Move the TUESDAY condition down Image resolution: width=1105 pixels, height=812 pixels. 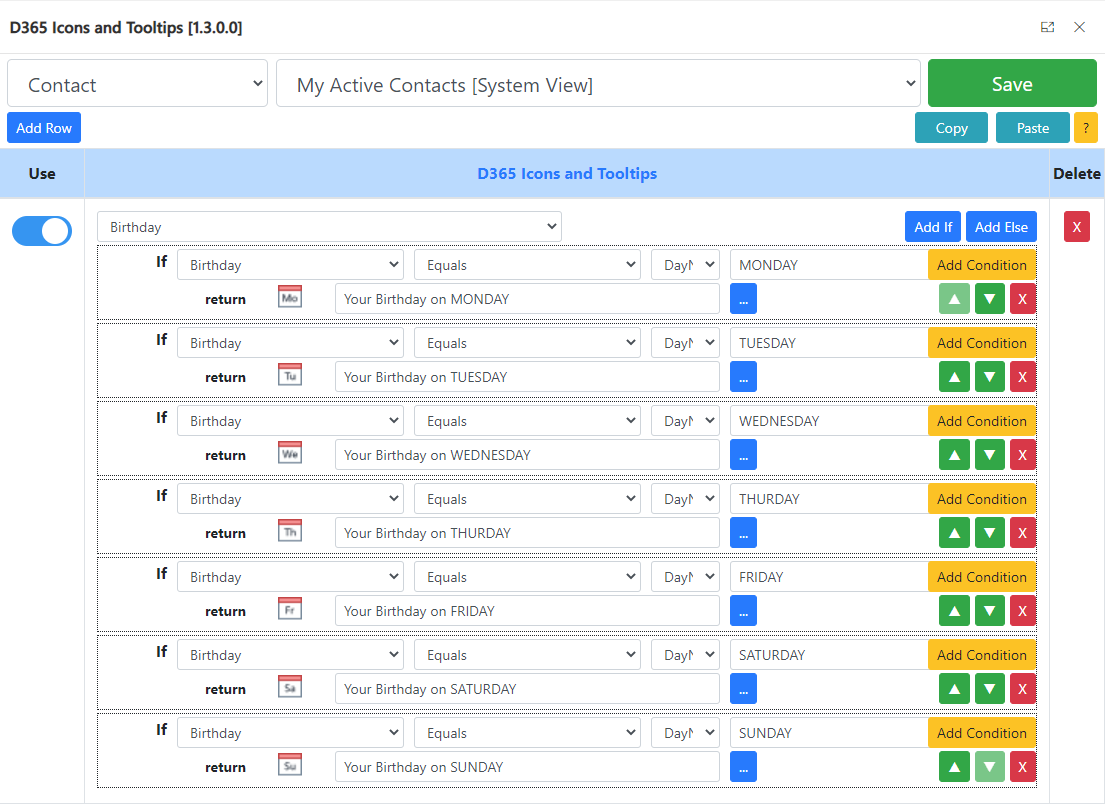click(x=989, y=377)
